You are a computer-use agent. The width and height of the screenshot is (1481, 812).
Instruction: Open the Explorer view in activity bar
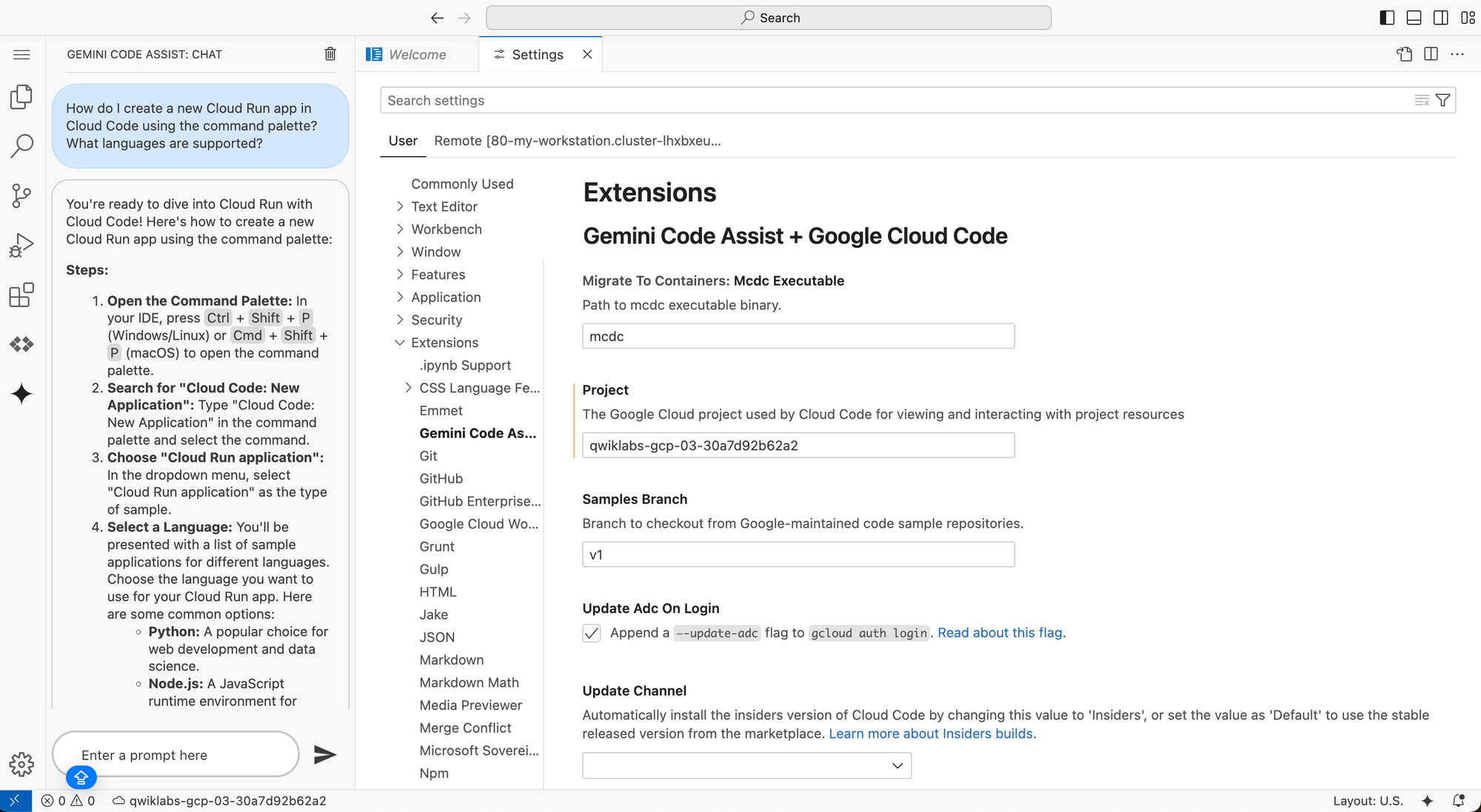point(21,97)
